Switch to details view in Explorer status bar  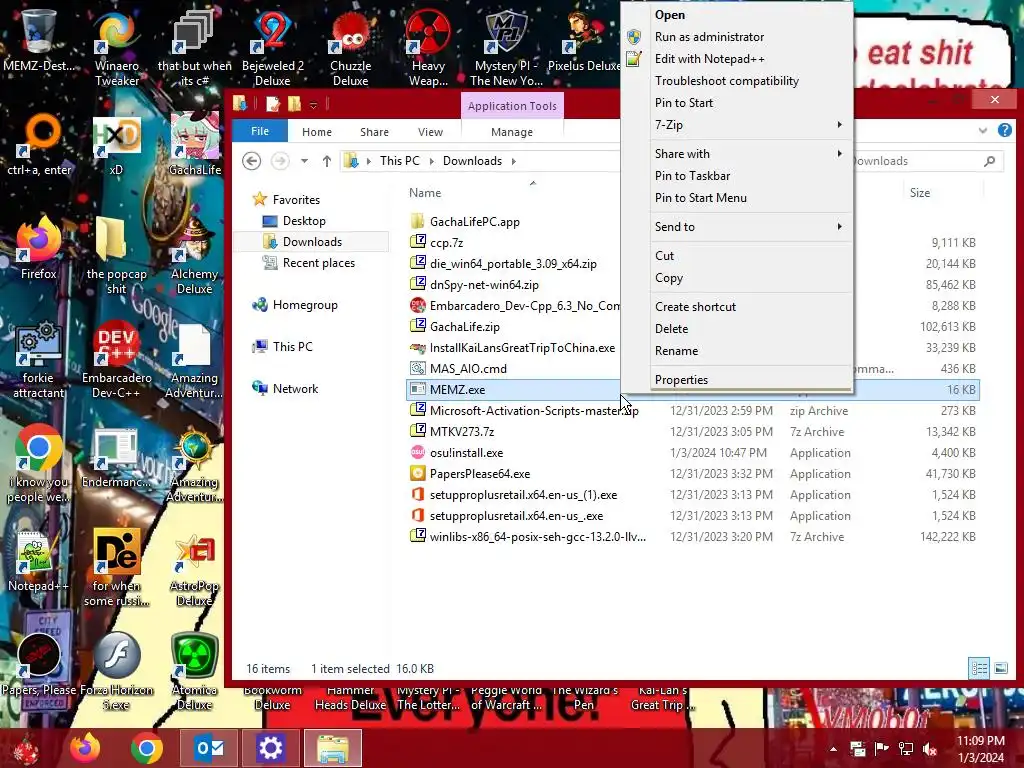[x=979, y=668]
